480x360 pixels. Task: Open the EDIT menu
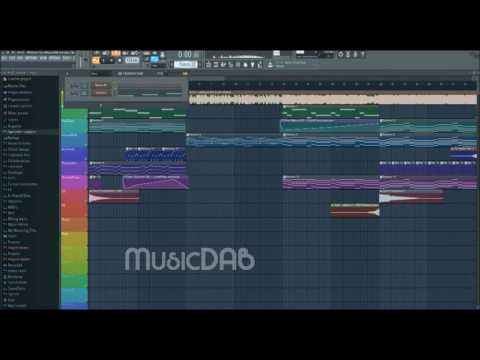click(12, 58)
